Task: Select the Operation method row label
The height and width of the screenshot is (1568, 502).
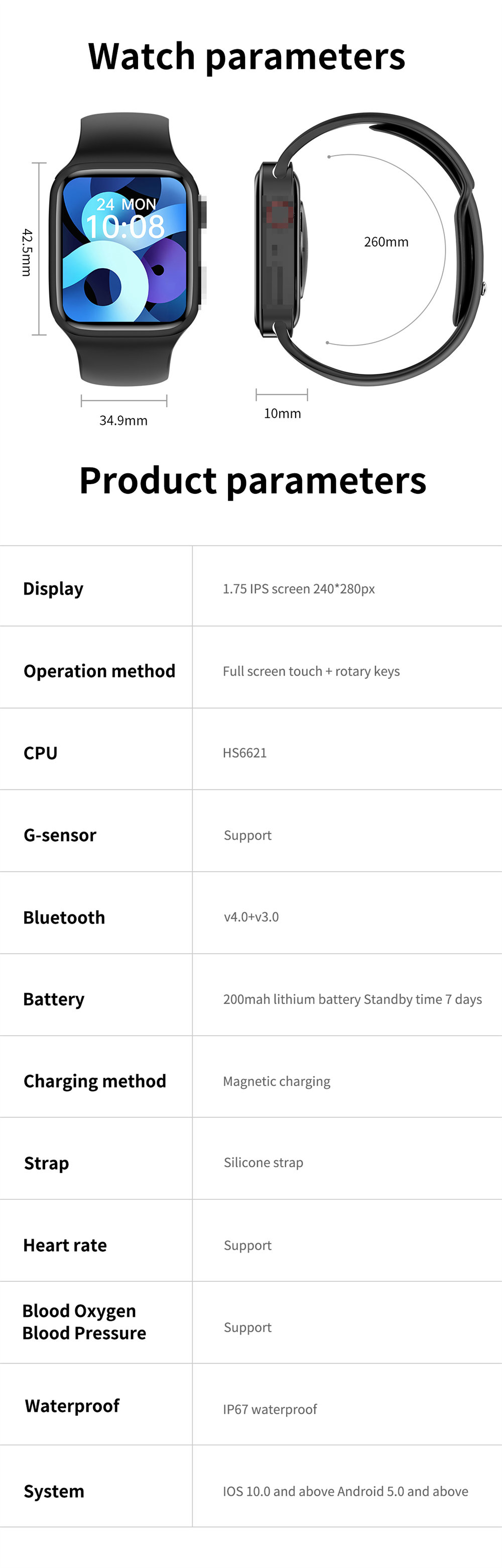Action: (x=99, y=671)
